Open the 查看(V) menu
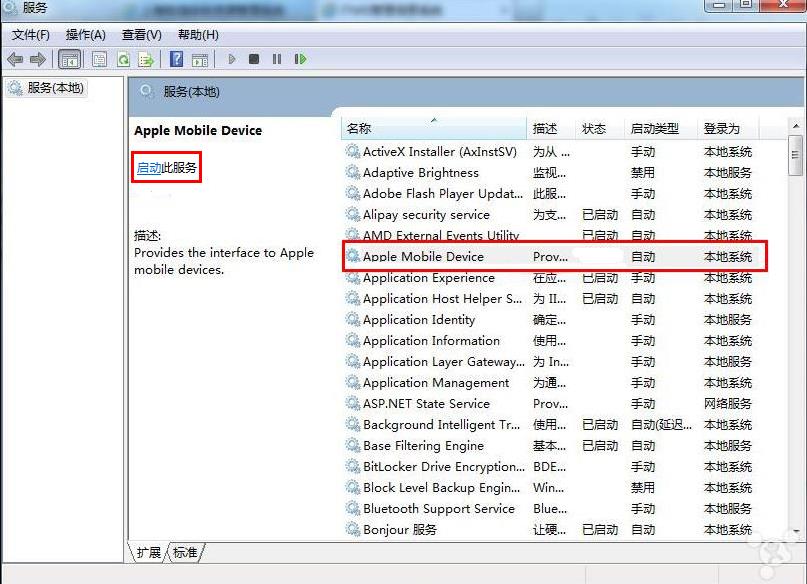Viewport: 807px width, 584px height. point(141,35)
